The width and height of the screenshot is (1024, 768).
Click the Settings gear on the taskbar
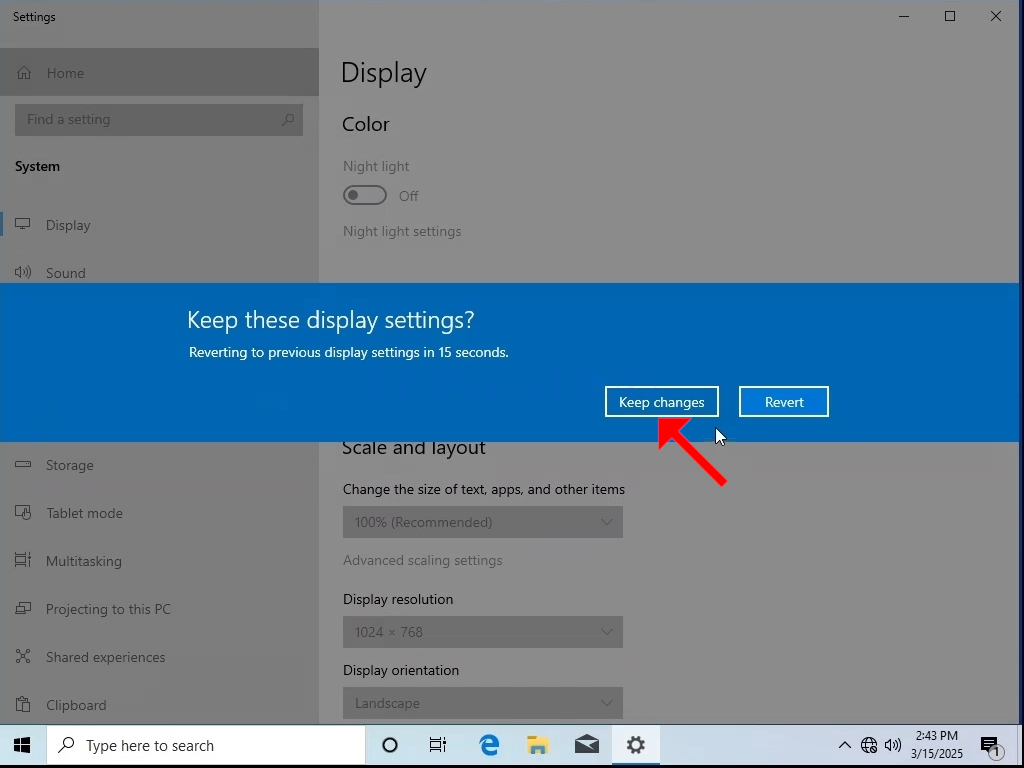point(635,745)
